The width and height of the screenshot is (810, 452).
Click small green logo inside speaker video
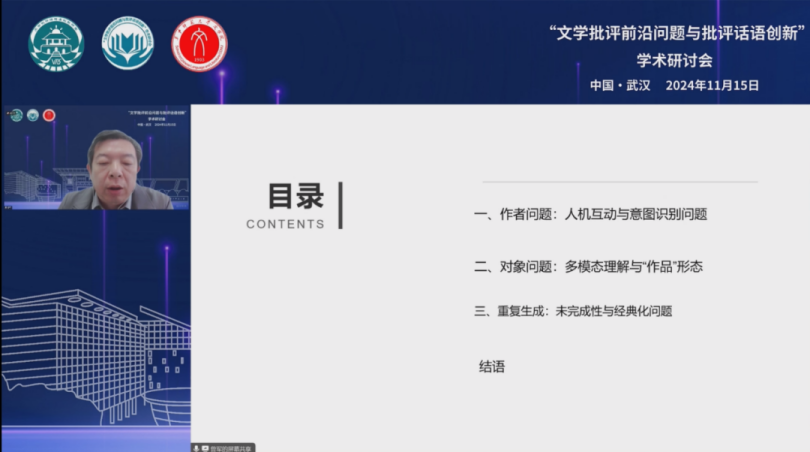coord(16,115)
